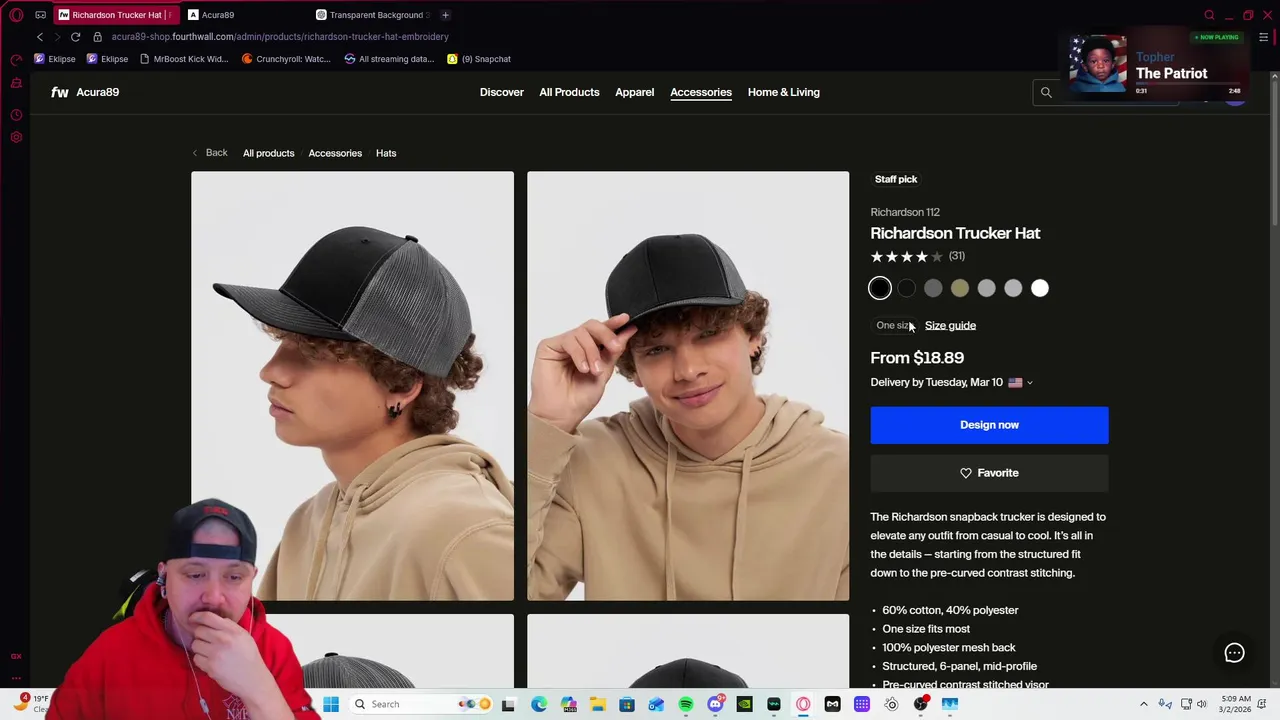Viewport: 1280px width, 720px height.
Task: Open NVIDIA app from the taskbar
Action: pyautogui.click(x=744, y=704)
